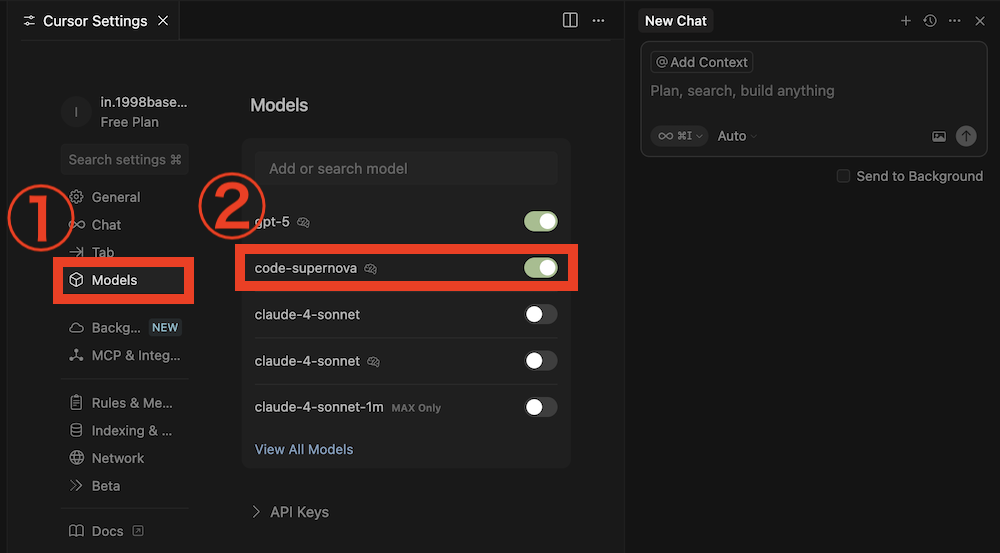Viewport: 1000px width, 553px height.
Task: Click the brain icon beside gpt-5
Action: pos(304,222)
